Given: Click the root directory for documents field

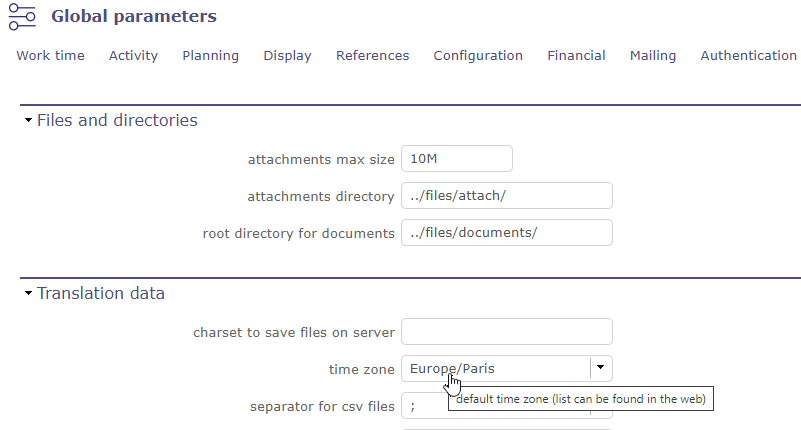Looking at the screenshot, I should [x=506, y=233].
